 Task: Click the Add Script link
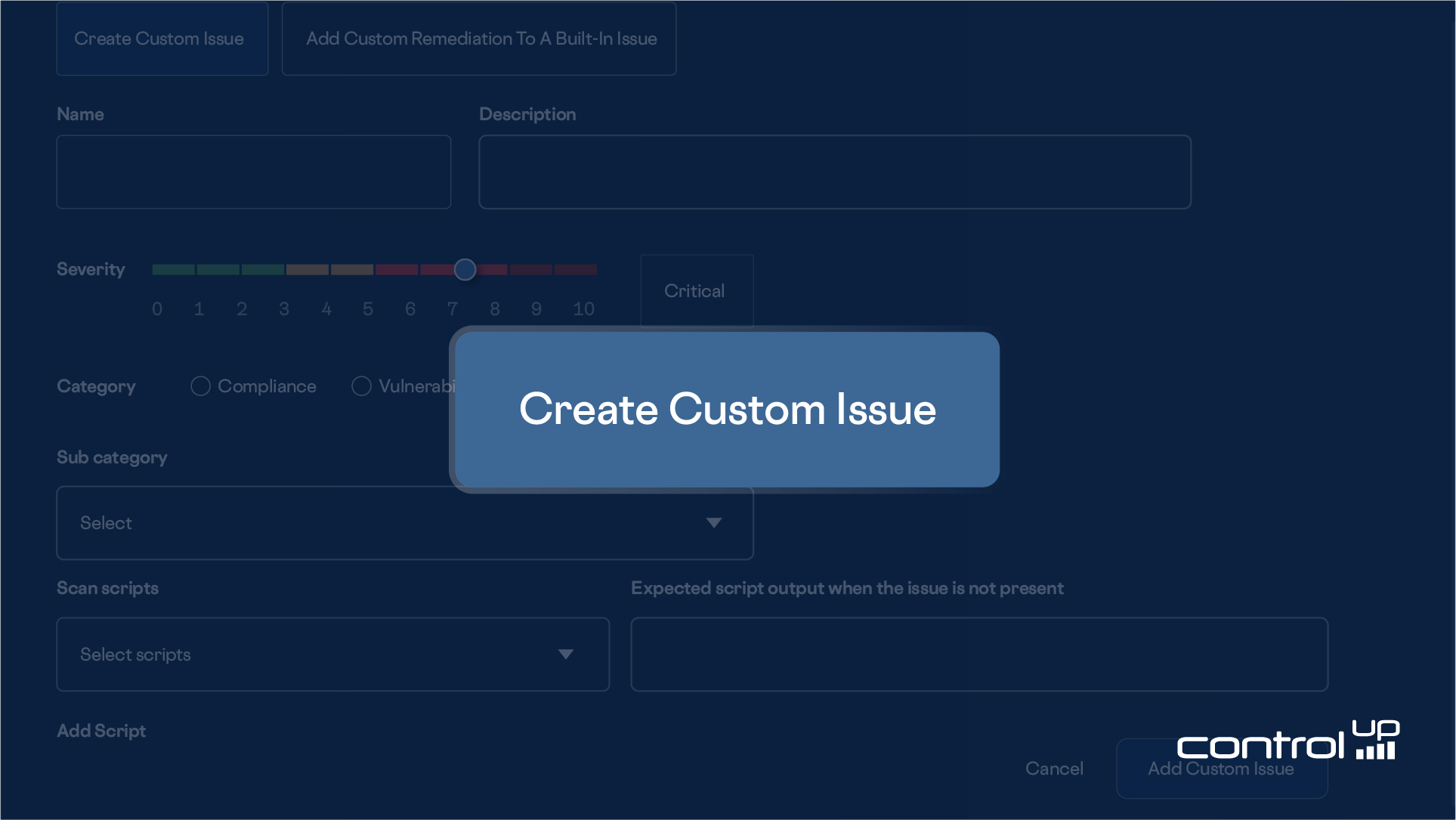[x=101, y=731]
